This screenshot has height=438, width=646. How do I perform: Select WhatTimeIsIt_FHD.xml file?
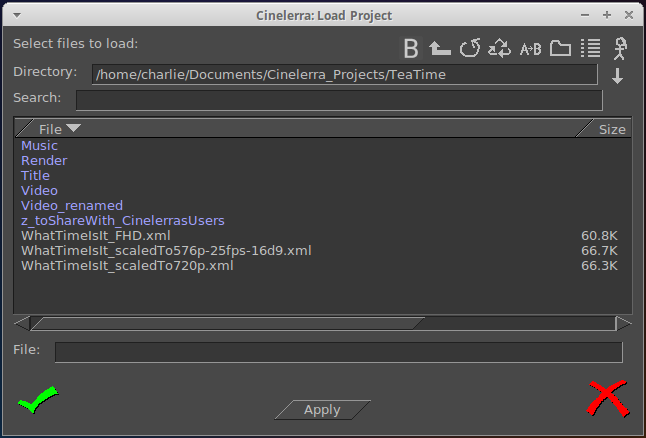click(88, 236)
